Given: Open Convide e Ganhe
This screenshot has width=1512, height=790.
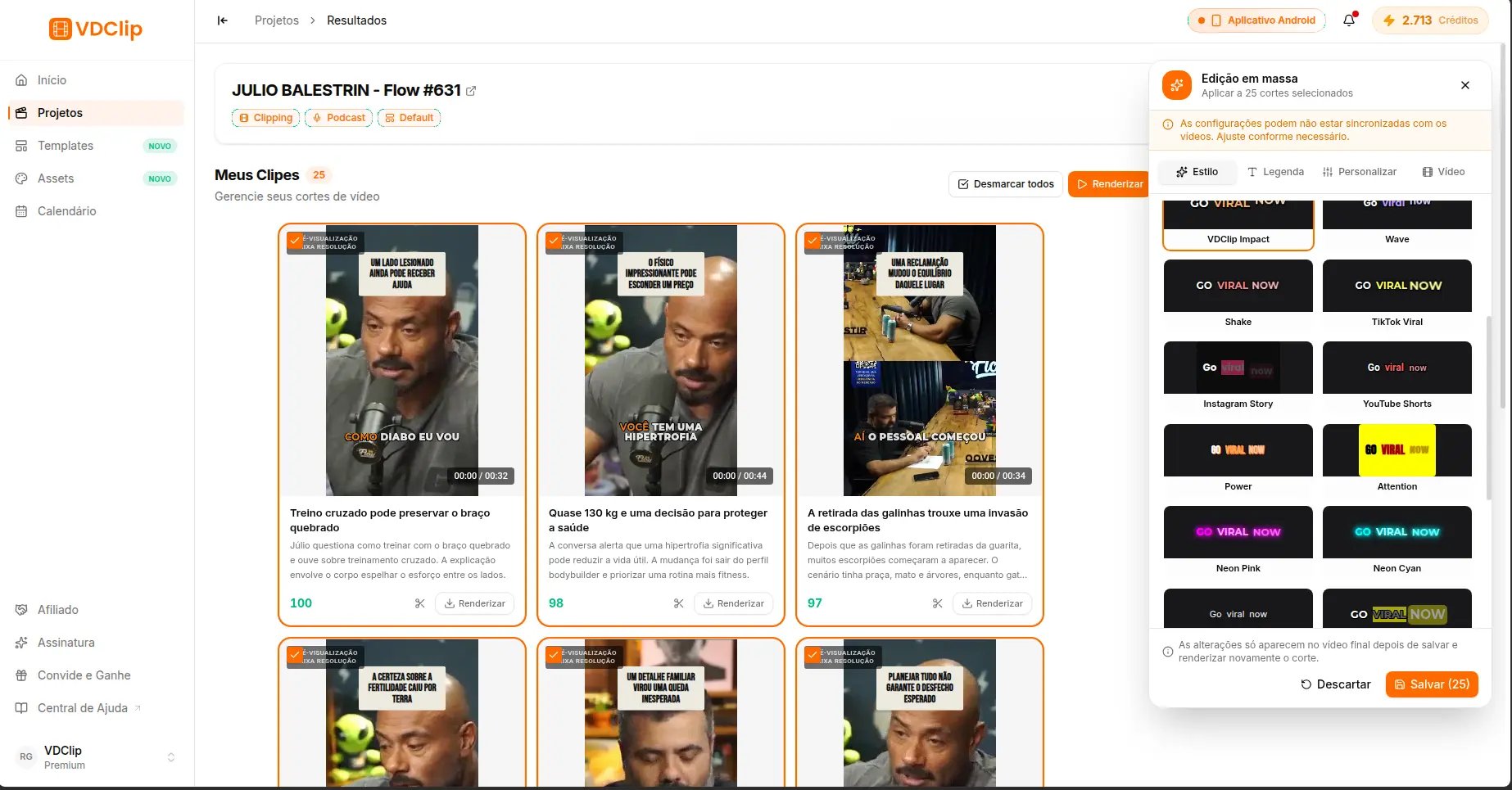Looking at the screenshot, I should click(96, 675).
